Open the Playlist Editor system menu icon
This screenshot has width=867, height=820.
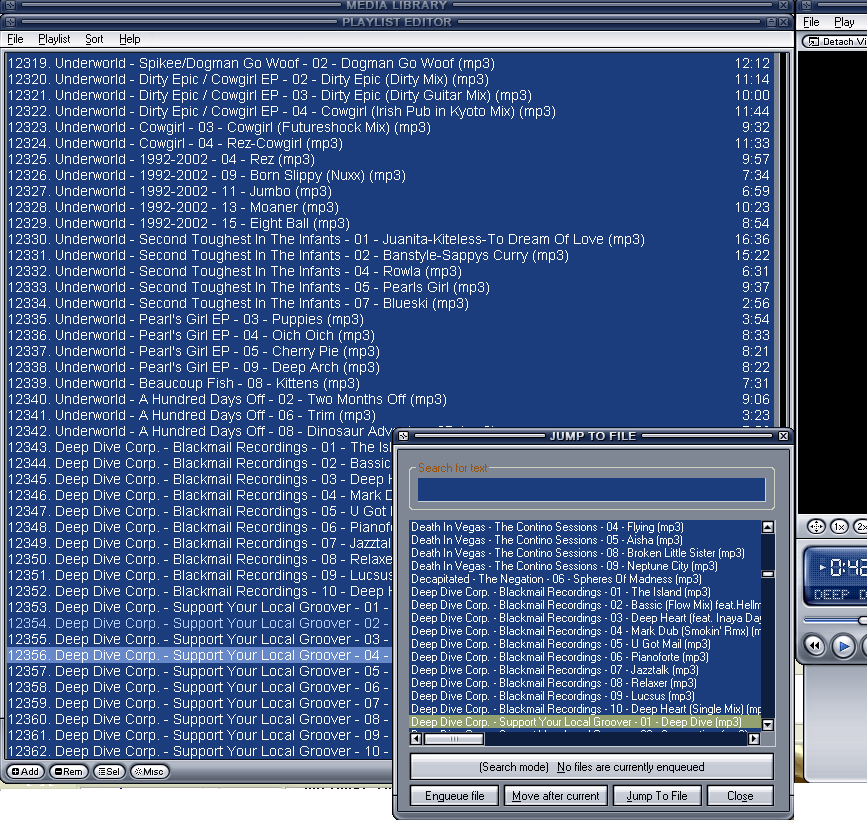pyautogui.click(x=10, y=22)
